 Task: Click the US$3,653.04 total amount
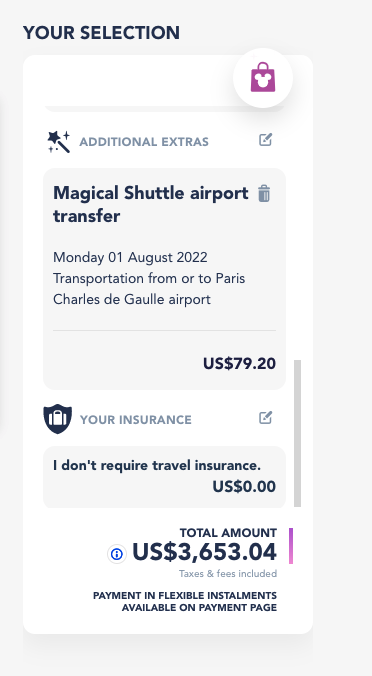point(204,553)
